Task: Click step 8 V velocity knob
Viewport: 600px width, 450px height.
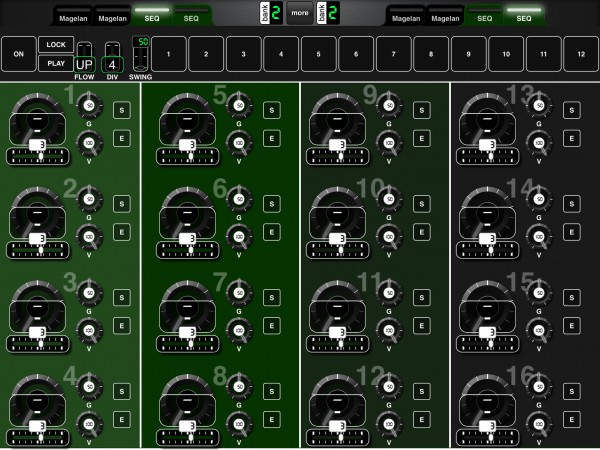Action: 239,424
